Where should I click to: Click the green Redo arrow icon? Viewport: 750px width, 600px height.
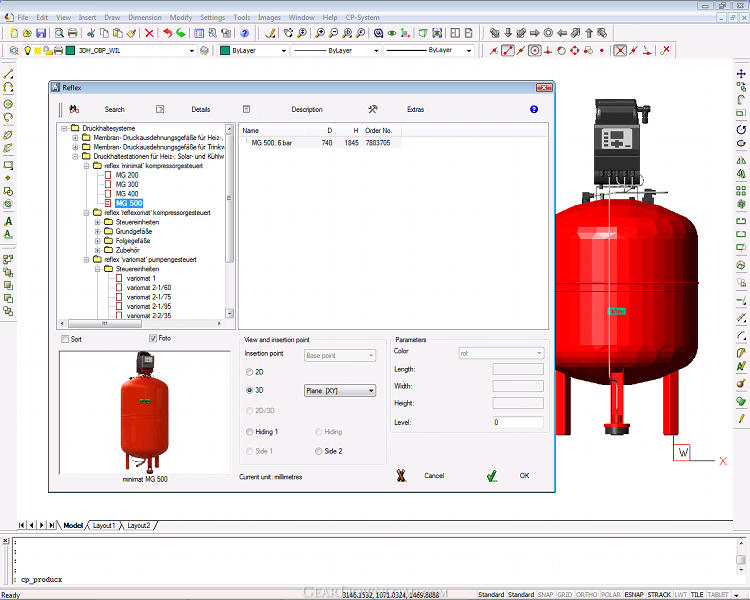coord(181,33)
